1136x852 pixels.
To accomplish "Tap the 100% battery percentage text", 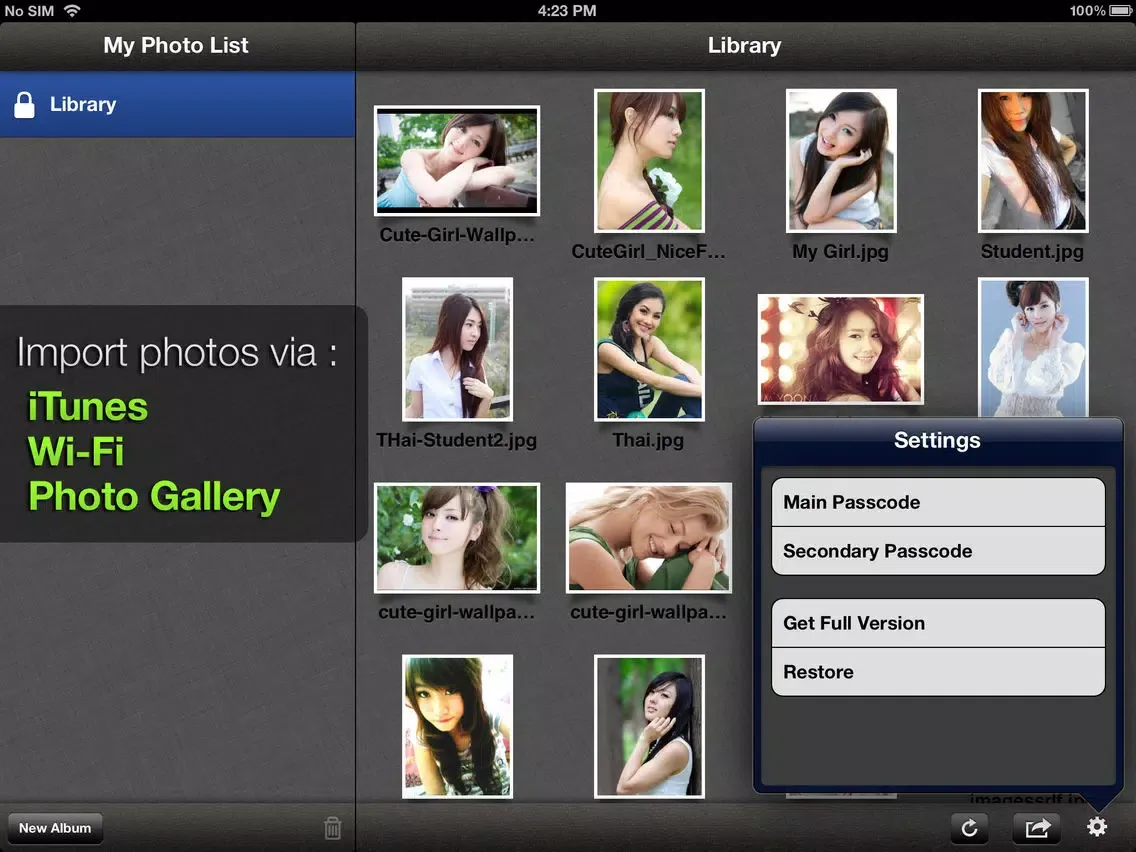I will pos(1087,11).
